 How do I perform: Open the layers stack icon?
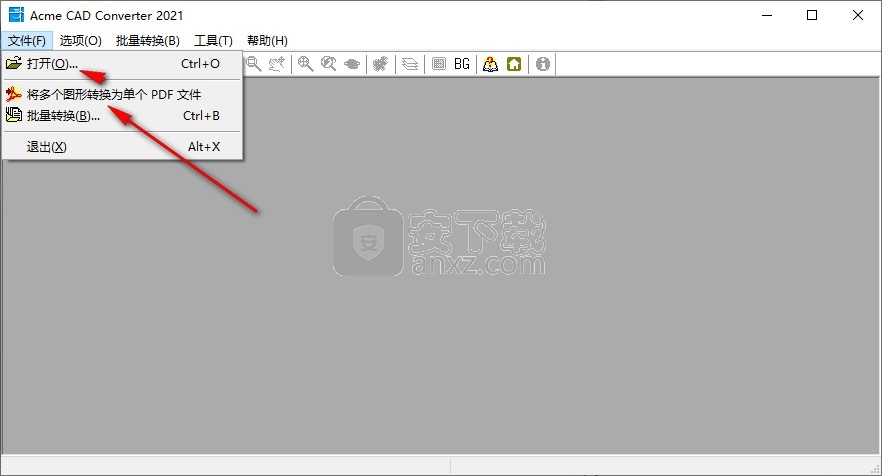tap(410, 64)
